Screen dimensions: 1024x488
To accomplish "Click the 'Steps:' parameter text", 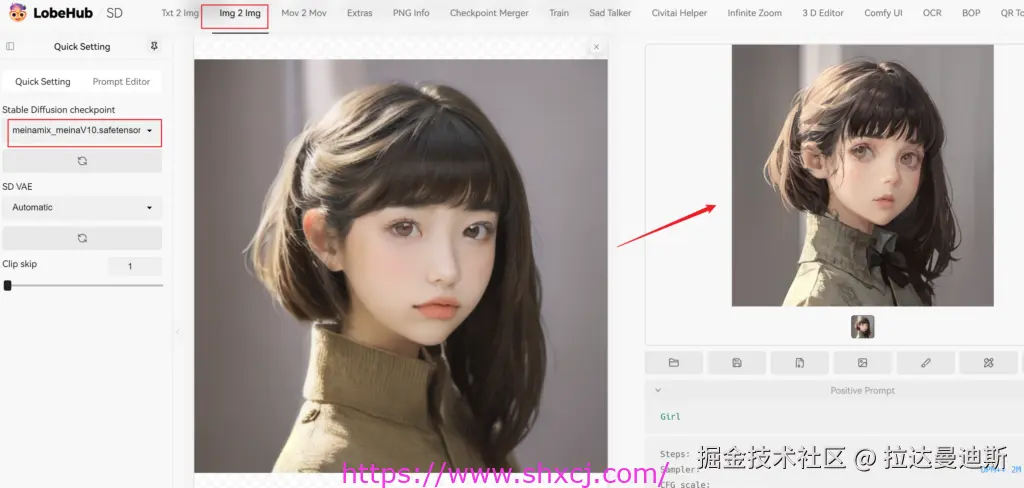I will pyautogui.click(x=675, y=454).
